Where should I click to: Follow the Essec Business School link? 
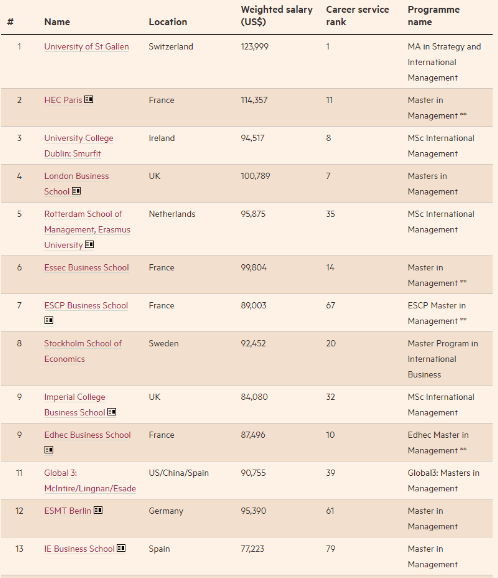[x=87, y=268]
